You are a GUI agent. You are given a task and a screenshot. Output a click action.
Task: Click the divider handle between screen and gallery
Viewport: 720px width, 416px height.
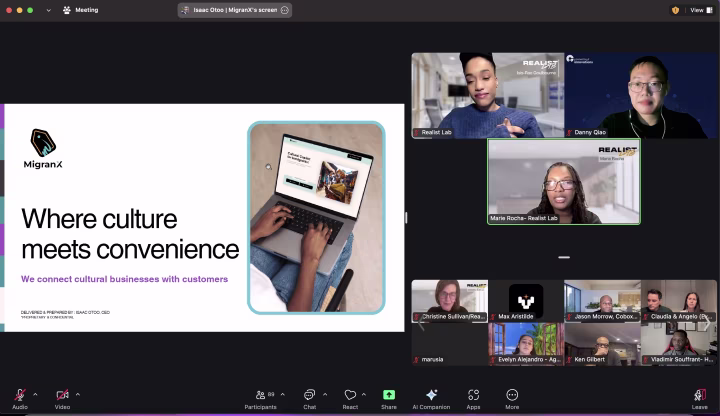(x=406, y=218)
